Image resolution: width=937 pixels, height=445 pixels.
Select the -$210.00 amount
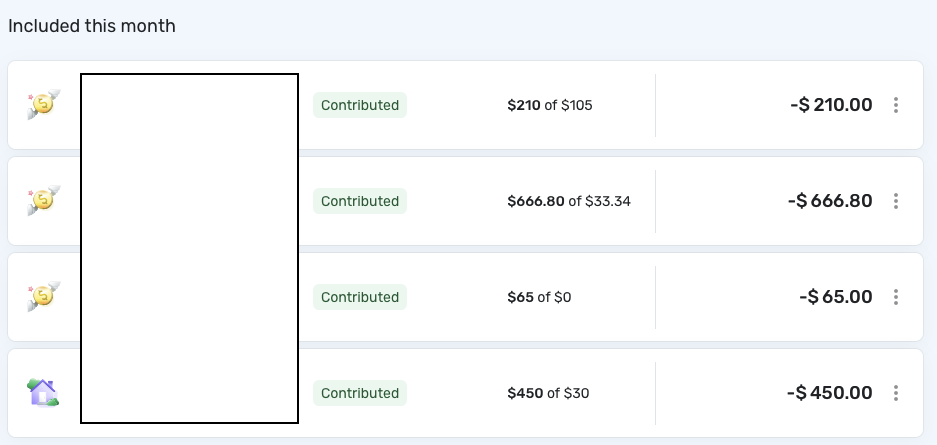(829, 105)
